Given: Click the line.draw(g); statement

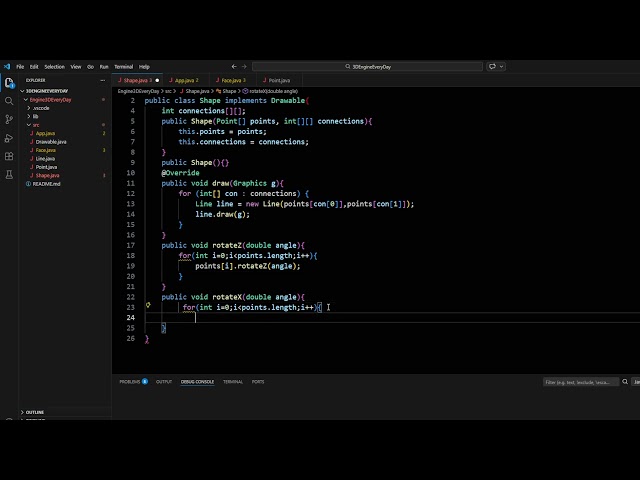Looking at the screenshot, I should (222, 214).
